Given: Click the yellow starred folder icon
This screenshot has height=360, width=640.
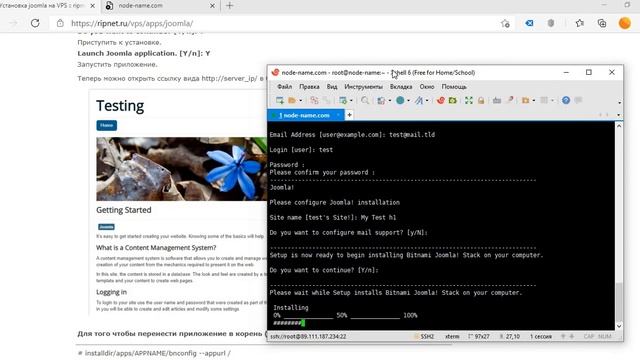Looking at the screenshot, I should (x=525, y=100).
